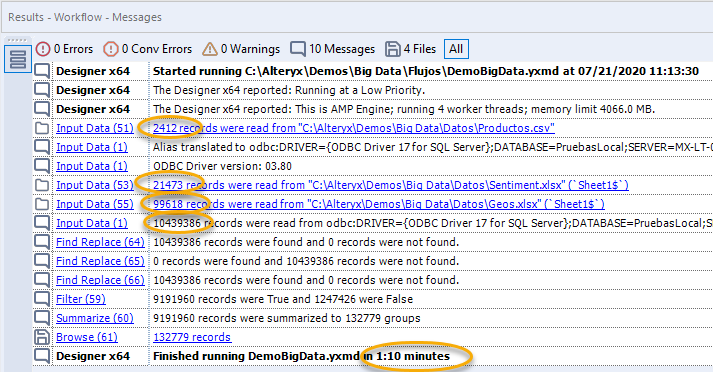Go to Find Replace (66) tool
This screenshot has height=372, width=713.
100,280
